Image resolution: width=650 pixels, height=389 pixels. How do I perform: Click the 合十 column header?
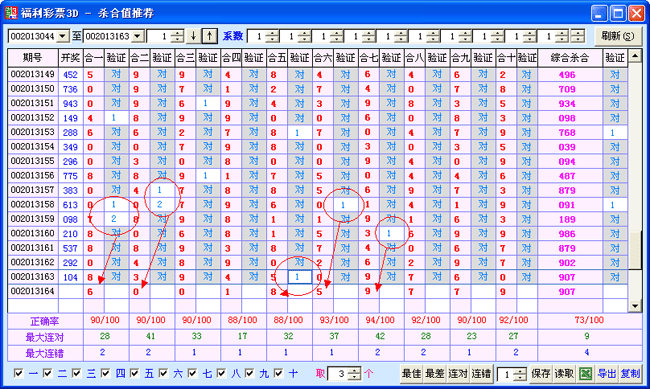pyautogui.click(x=506, y=58)
